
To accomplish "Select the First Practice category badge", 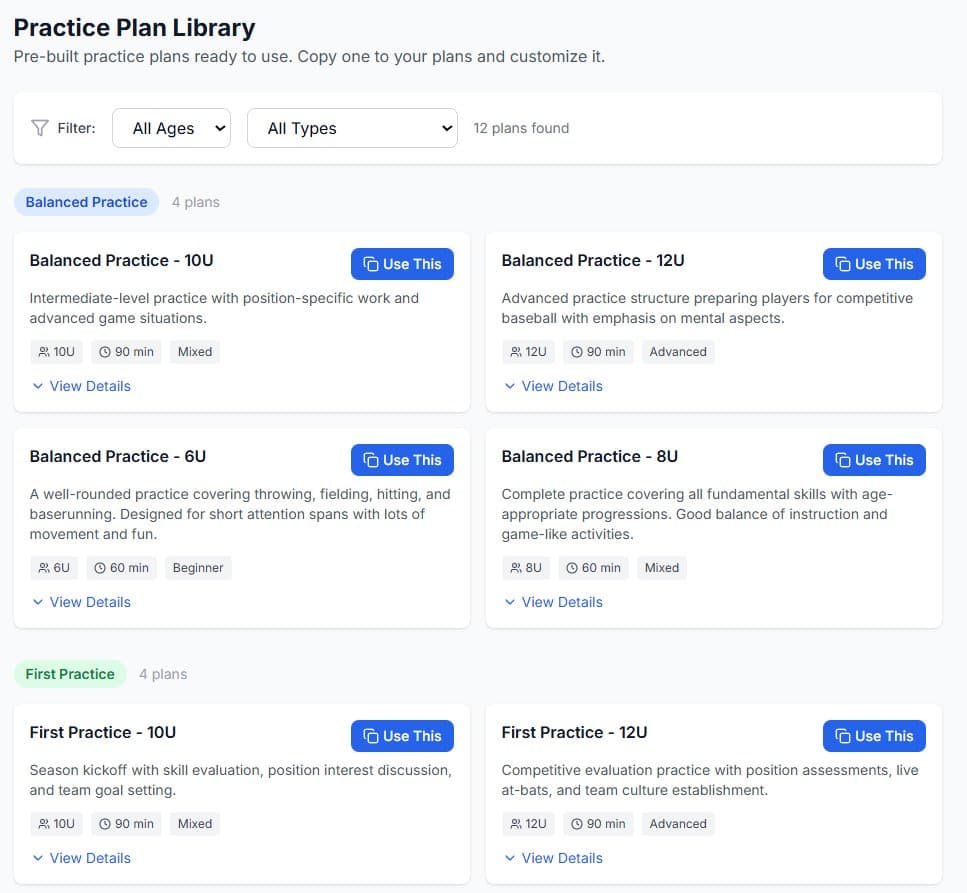I will 70,673.
